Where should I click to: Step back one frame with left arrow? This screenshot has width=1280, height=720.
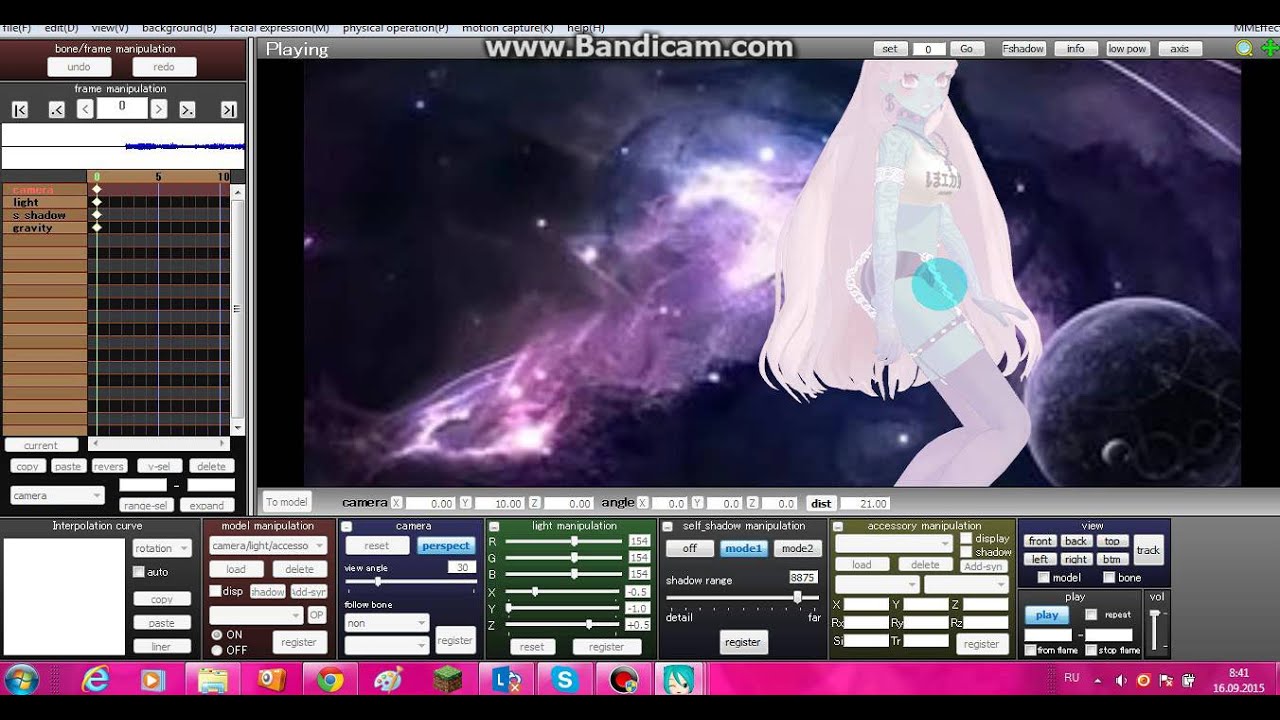[x=86, y=109]
